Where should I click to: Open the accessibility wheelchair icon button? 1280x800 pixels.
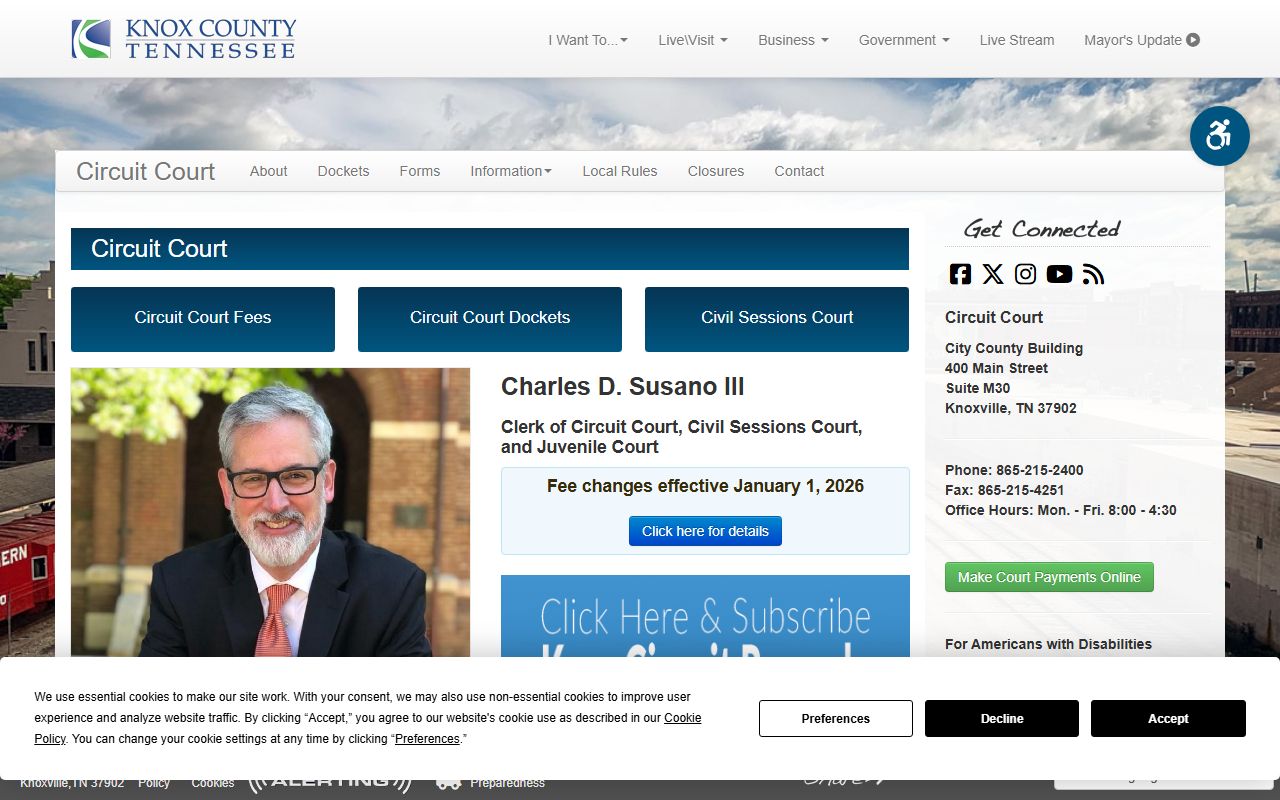point(1220,136)
